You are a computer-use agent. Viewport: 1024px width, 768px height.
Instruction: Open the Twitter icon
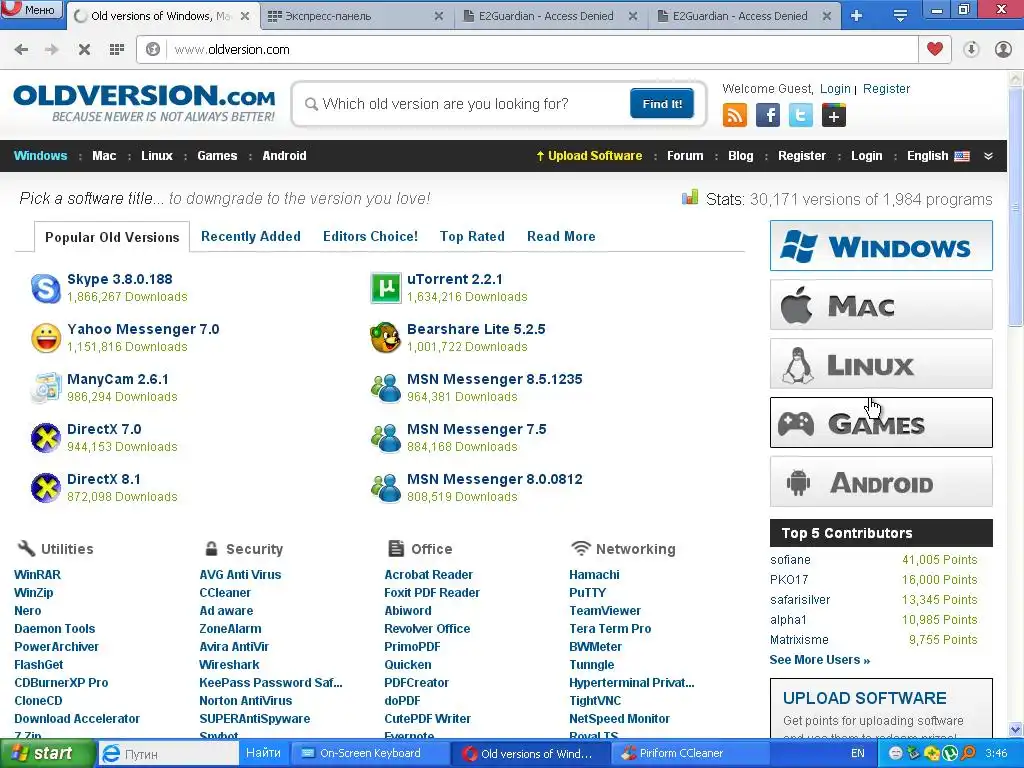coord(801,116)
